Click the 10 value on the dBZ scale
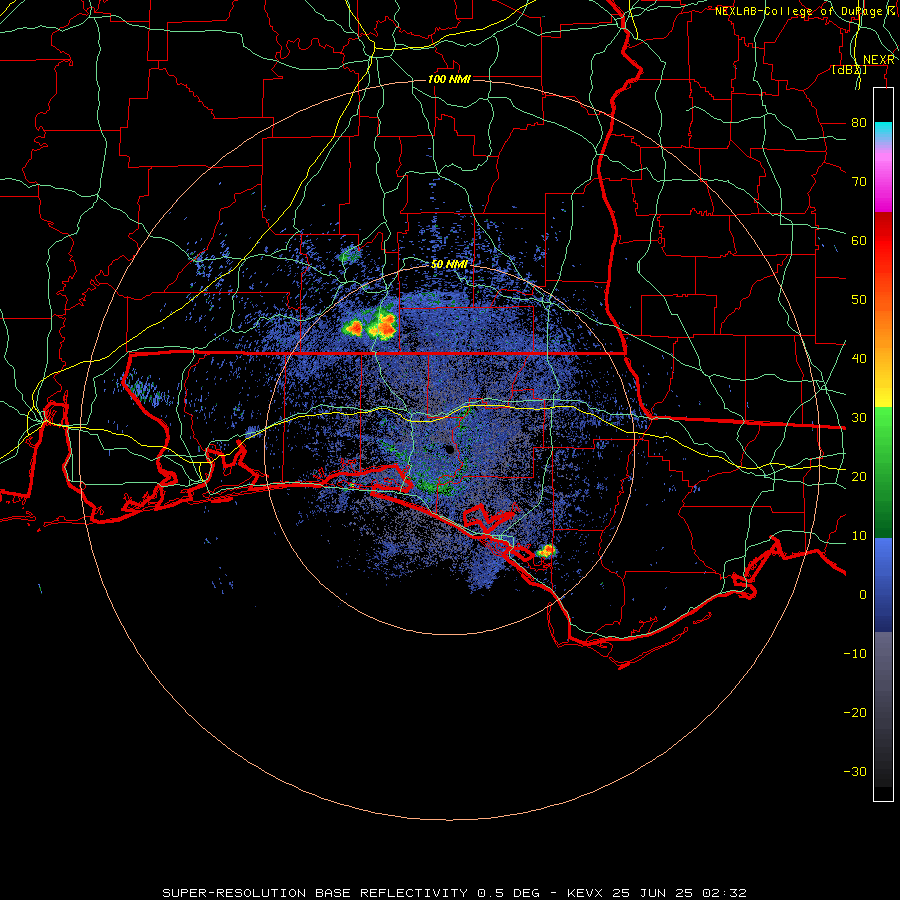This screenshot has width=900, height=900. tap(859, 536)
